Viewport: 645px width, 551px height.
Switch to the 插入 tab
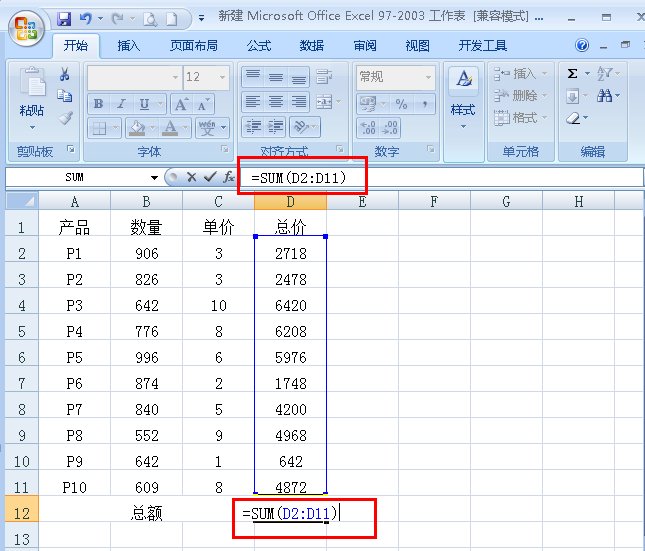point(128,46)
